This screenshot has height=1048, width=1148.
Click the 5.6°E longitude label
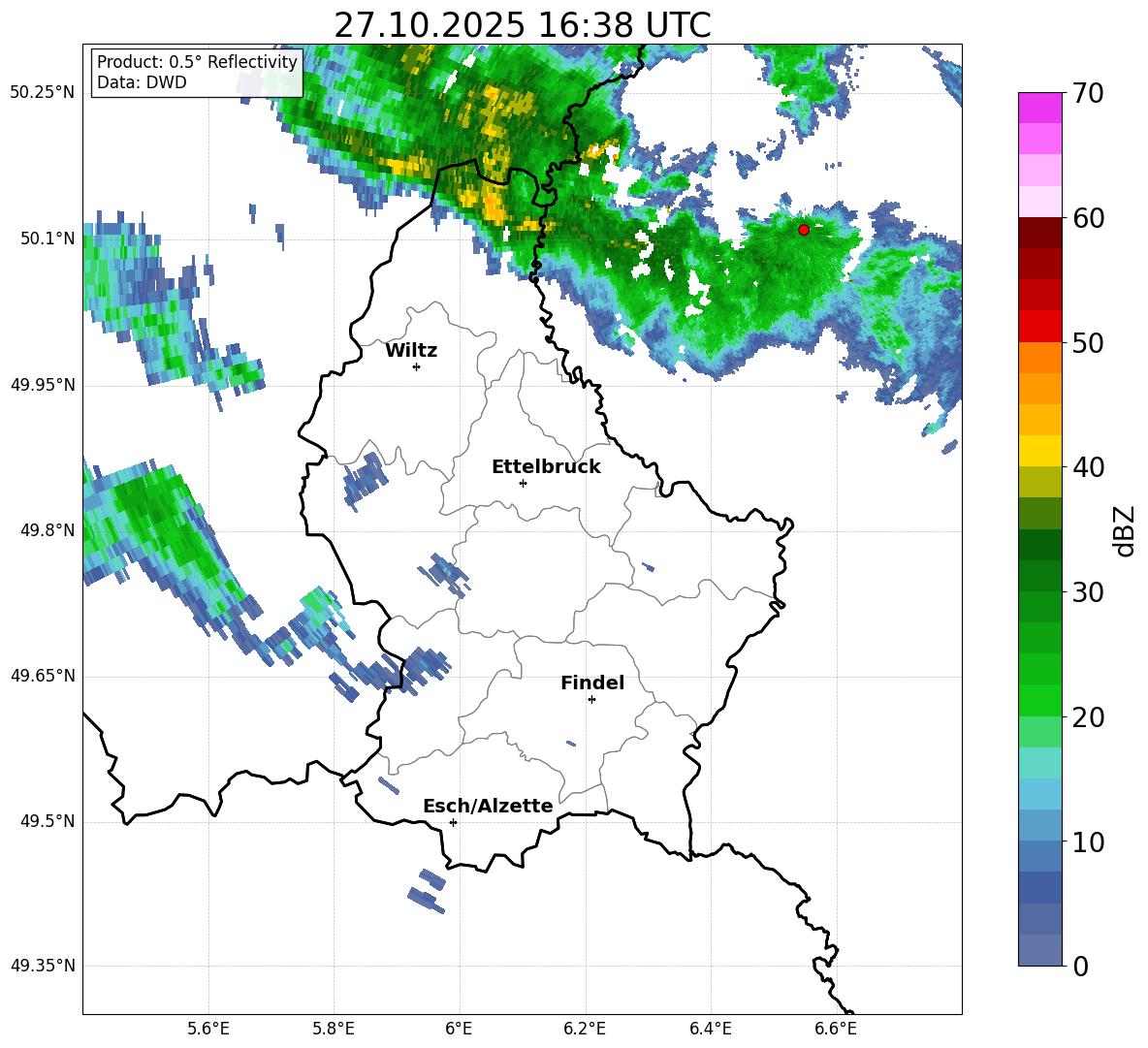(208, 1029)
